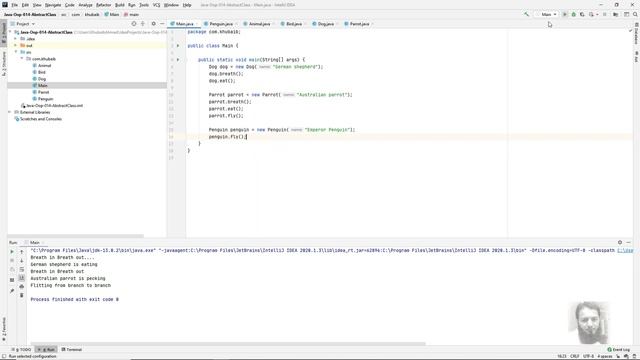Screen dimensions: 640x360
Task: Switch to the Animal.java tab
Action: pos(259,24)
